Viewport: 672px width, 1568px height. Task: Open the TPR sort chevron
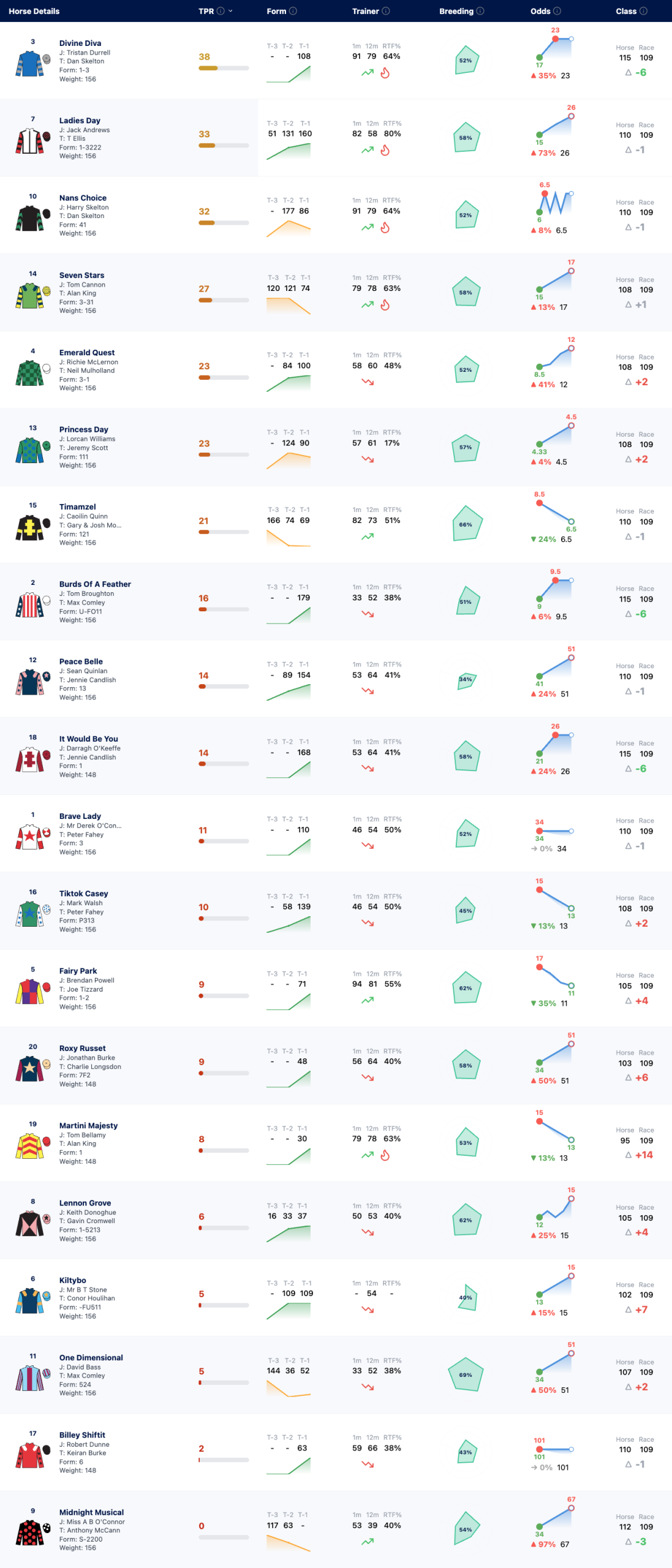pos(230,11)
